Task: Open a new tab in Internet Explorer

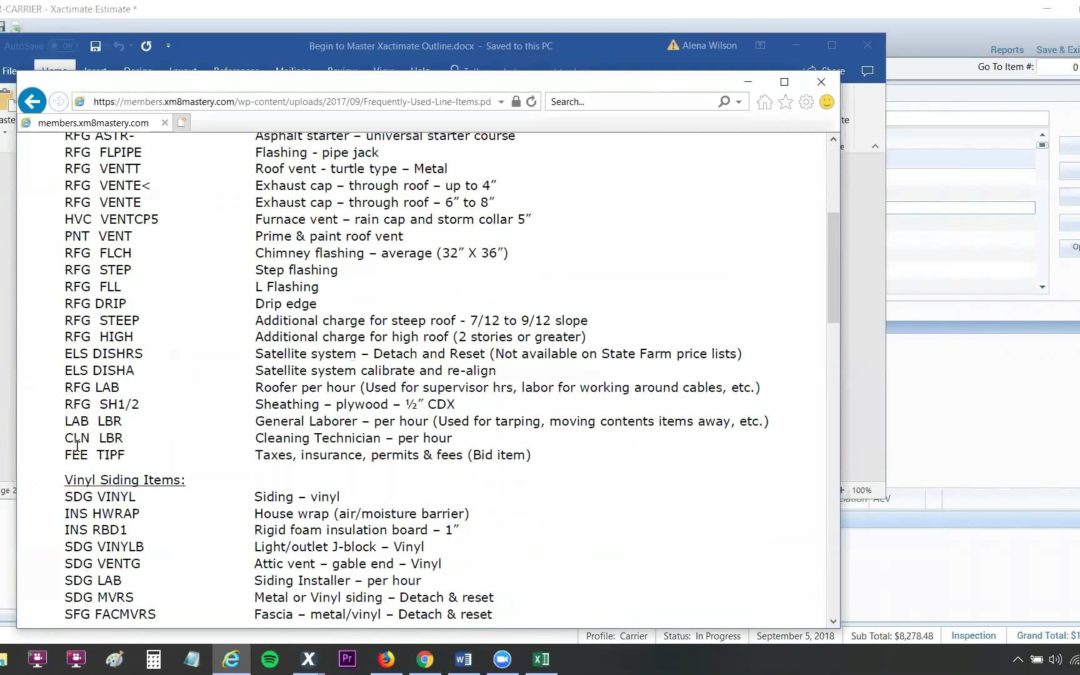Action: tap(183, 123)
